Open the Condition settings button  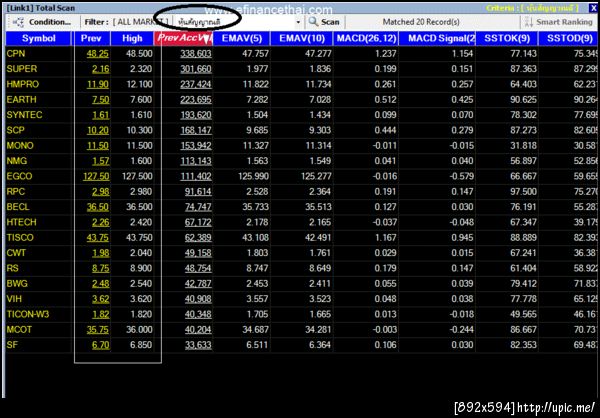coord(42,22)
